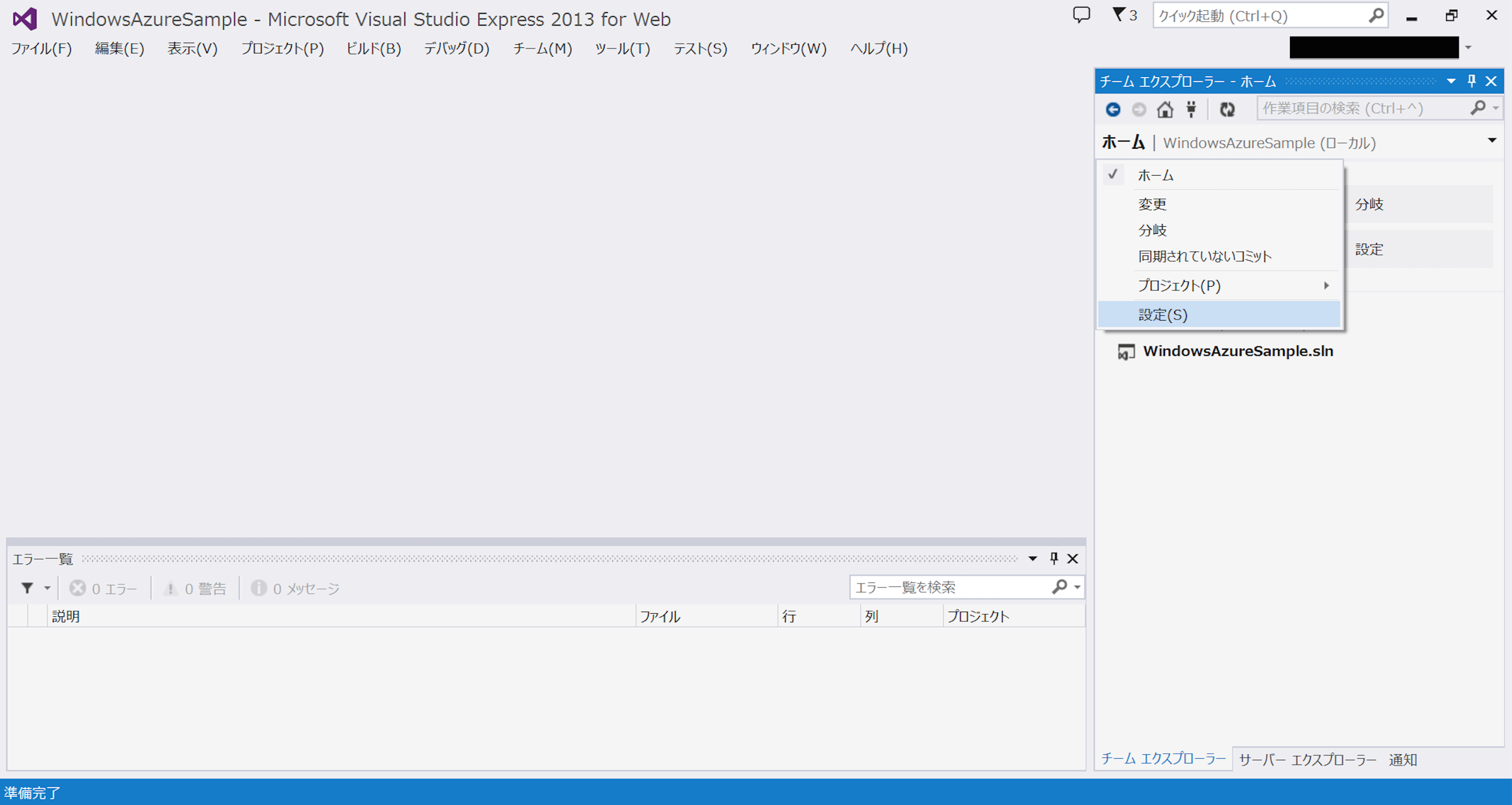
Task: Click the Team Explorer refresh icon
Action: click(x=1227, y=109)
